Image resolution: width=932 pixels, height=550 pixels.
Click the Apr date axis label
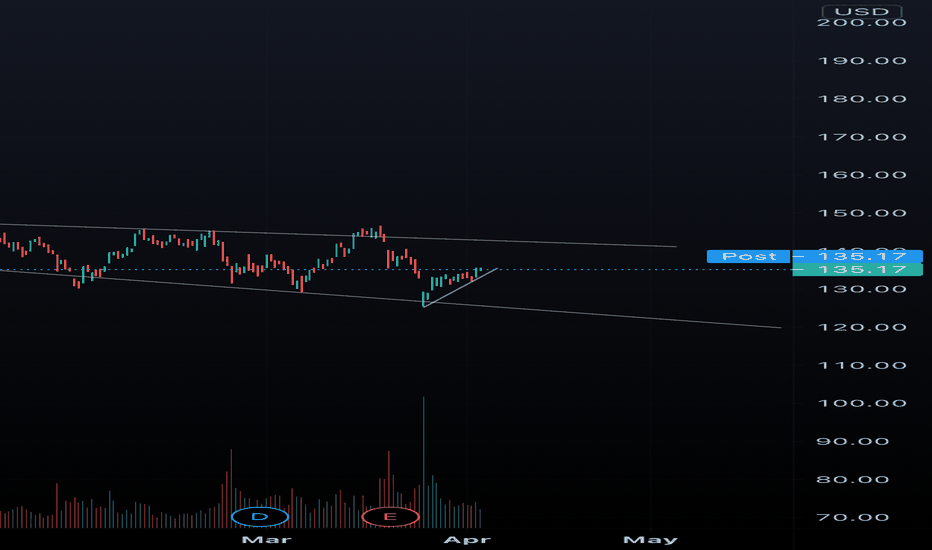[x=467, y=540]
